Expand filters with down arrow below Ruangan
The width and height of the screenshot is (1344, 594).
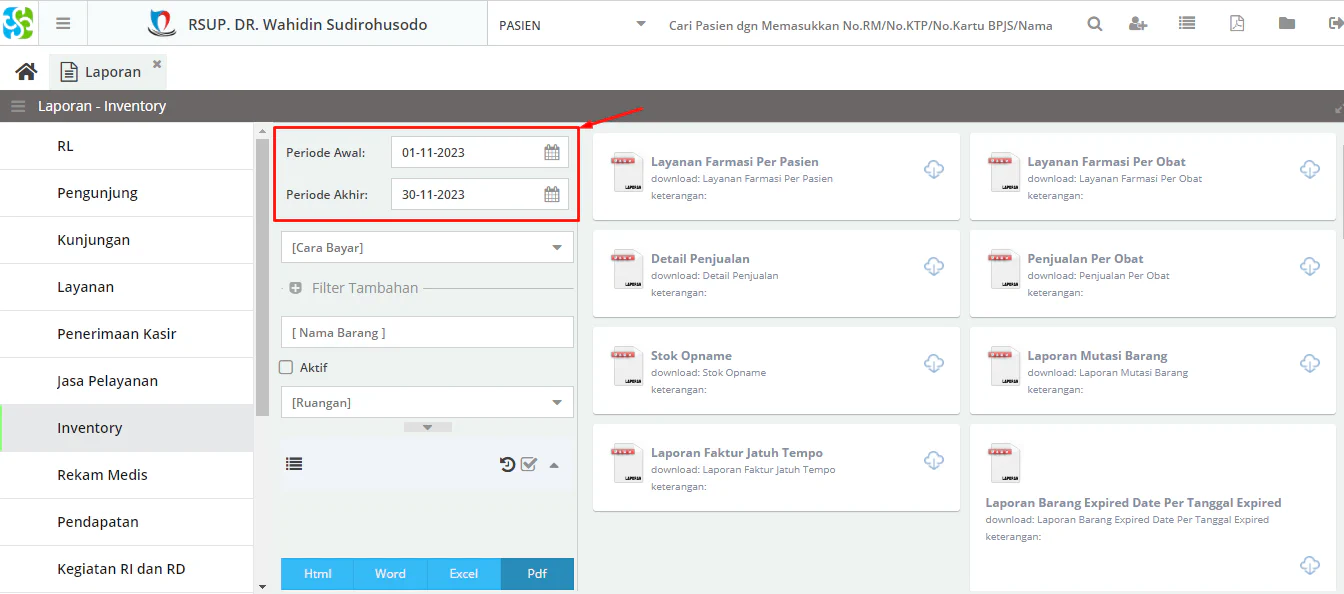[428, 427]
